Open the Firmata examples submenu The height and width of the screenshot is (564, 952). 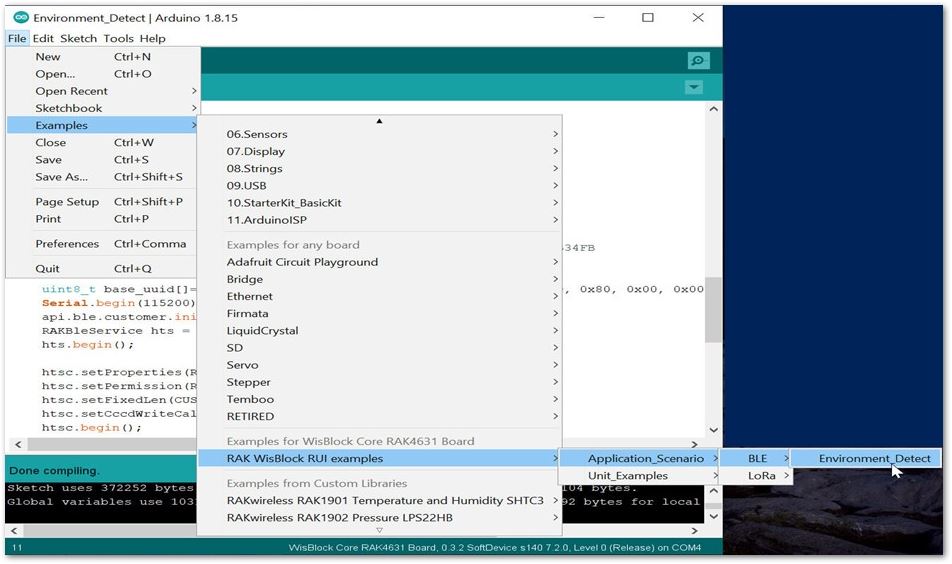[x=379, y=313]
